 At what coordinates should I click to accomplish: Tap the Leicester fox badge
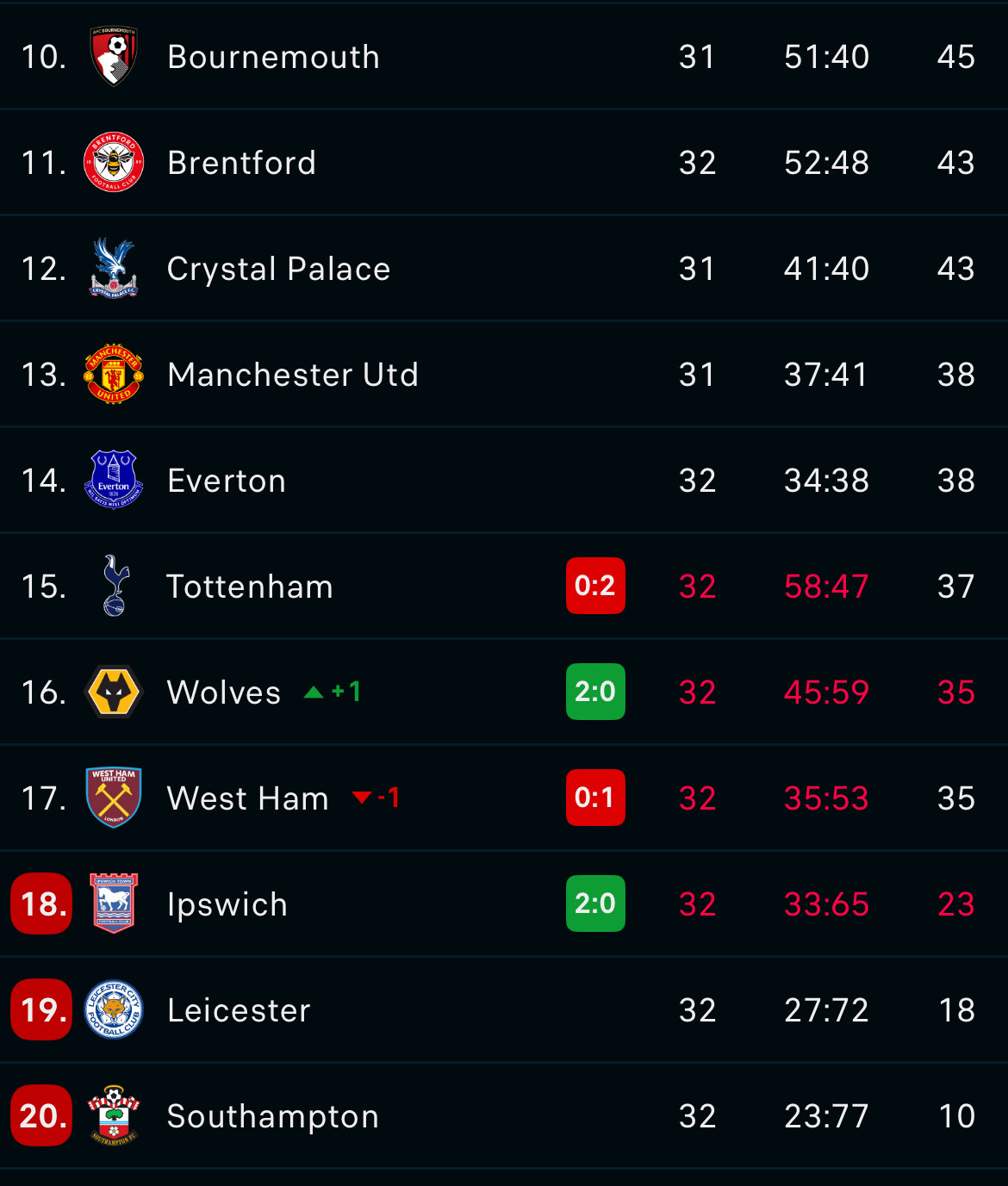114,1009
